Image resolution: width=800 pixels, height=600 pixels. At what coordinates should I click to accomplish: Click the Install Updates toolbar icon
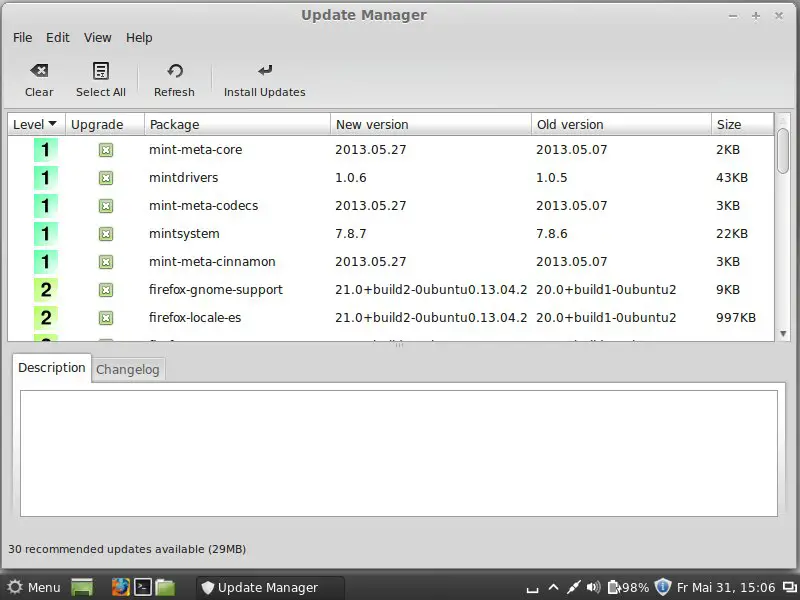point(265,71)
